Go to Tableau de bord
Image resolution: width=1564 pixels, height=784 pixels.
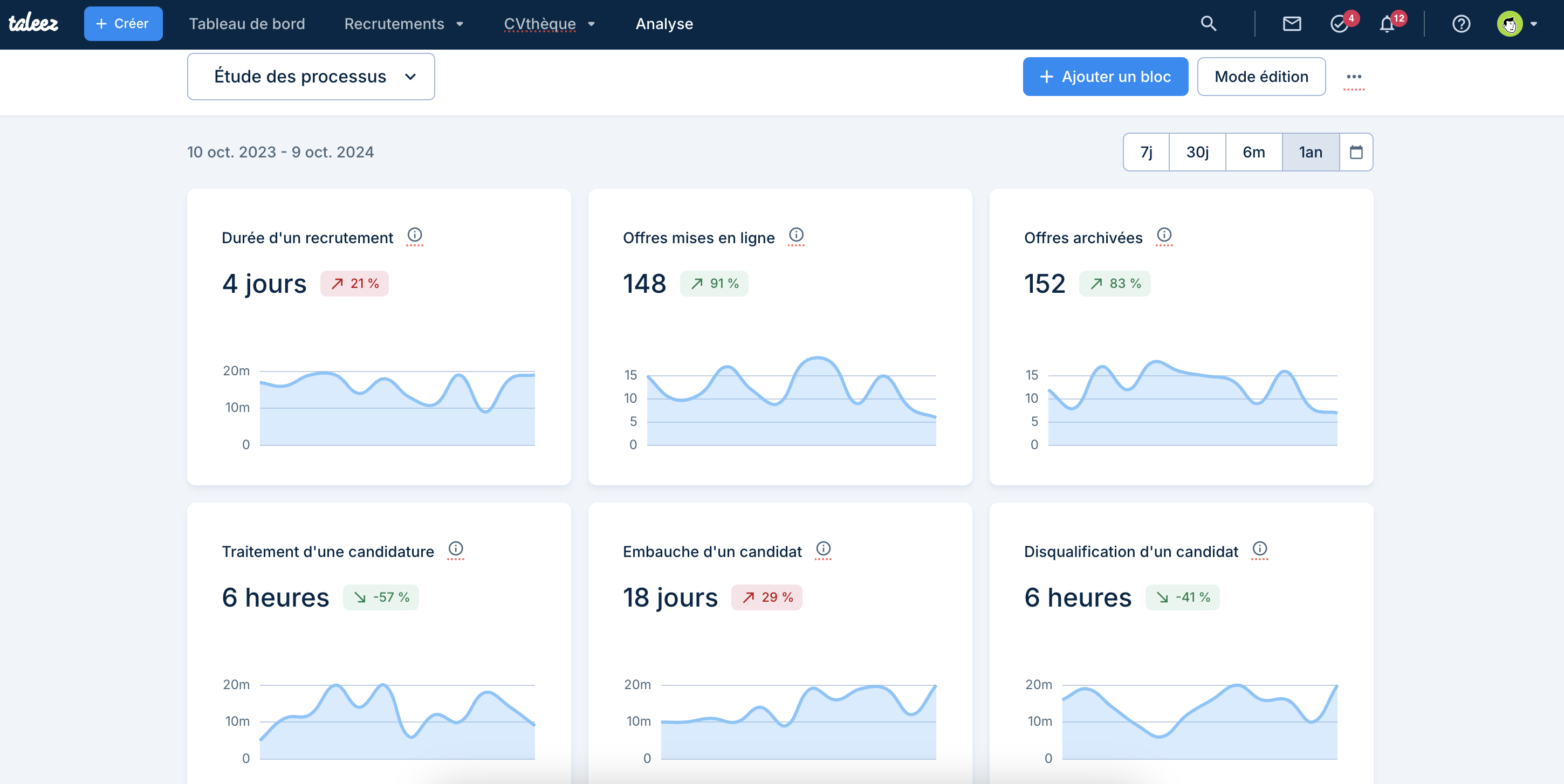(x=246, y=24)
